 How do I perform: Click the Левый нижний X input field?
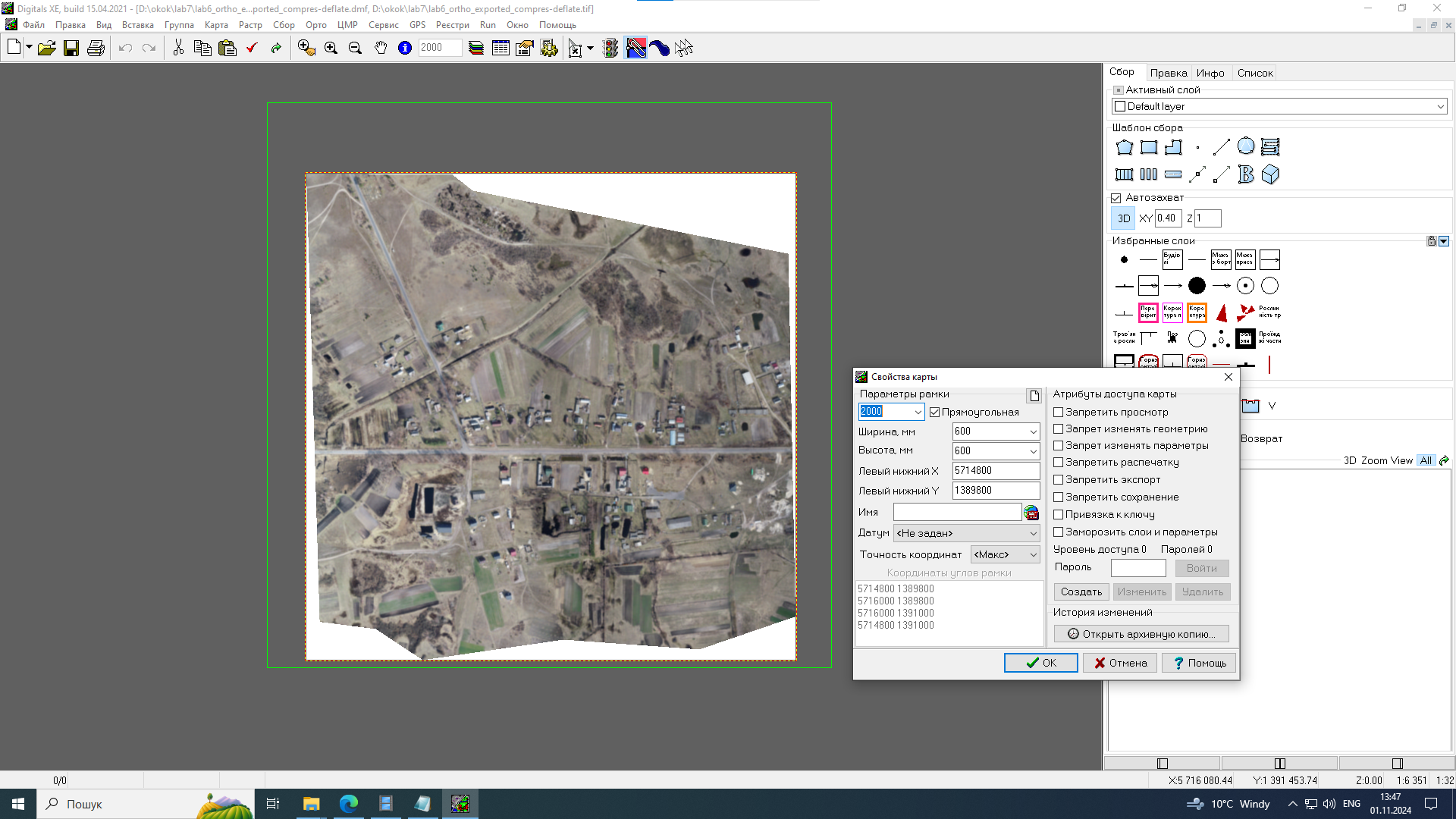[x=995, y=471]
